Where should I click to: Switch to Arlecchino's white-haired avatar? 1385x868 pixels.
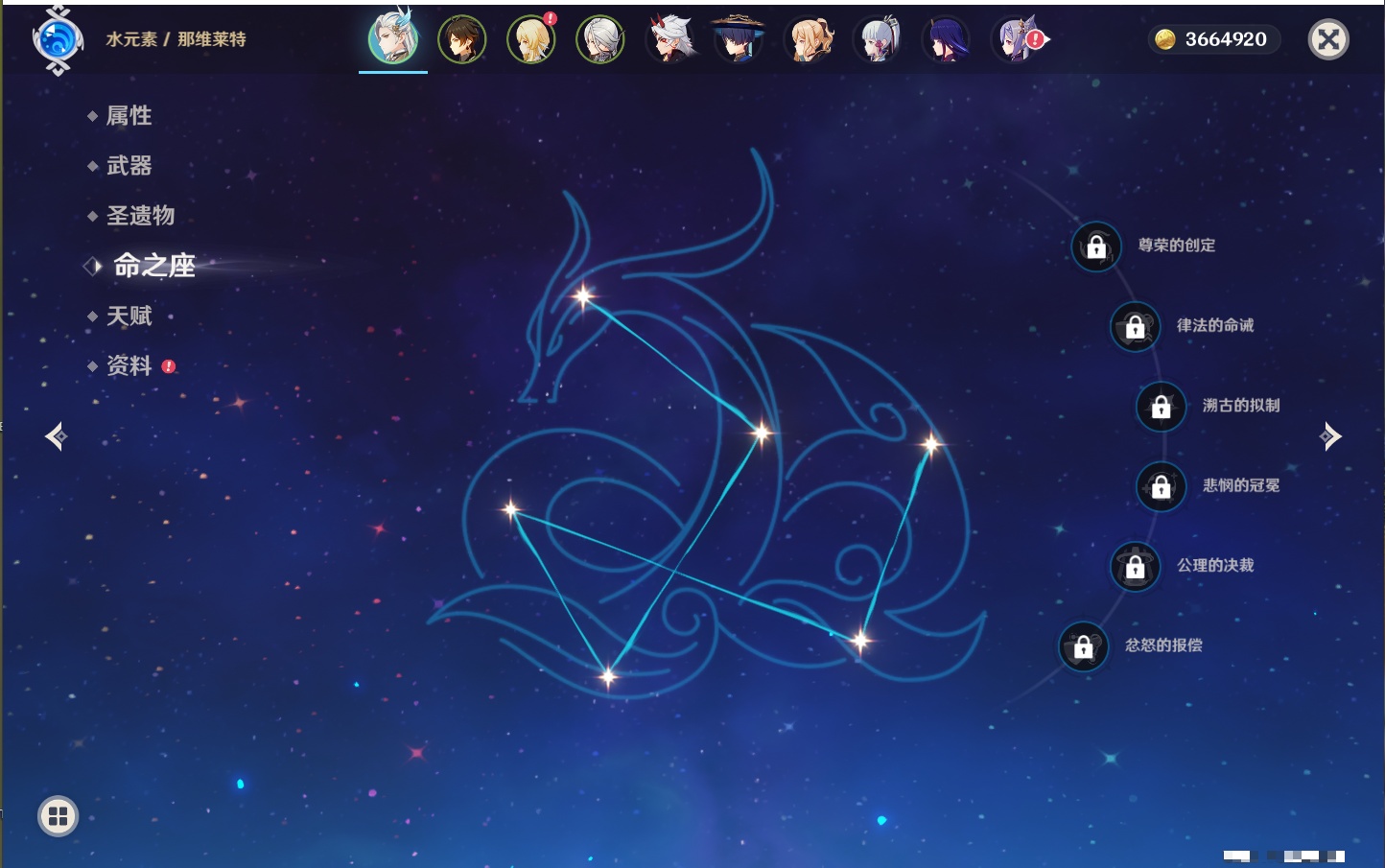600,39
